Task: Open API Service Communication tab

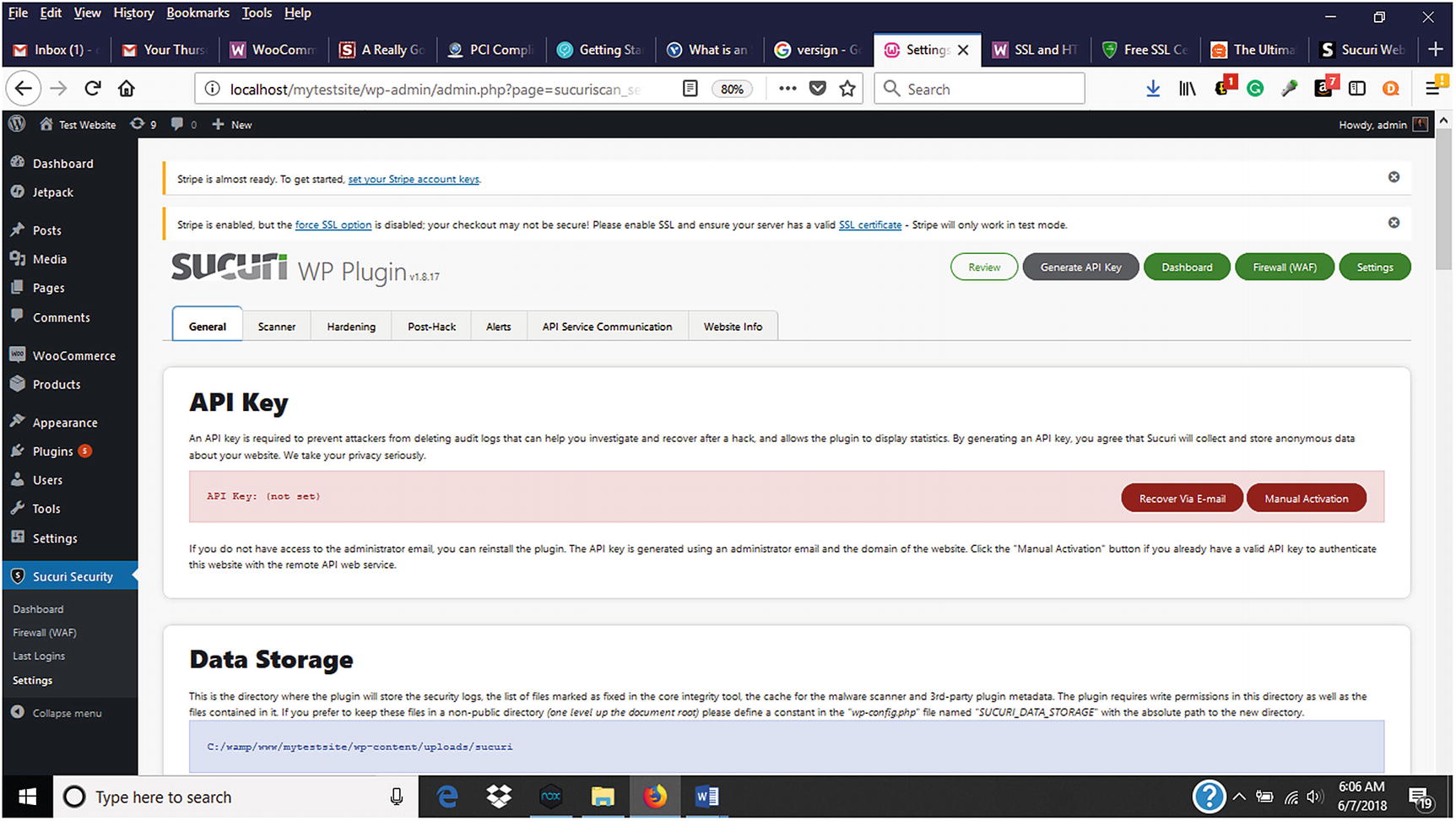Action: point(607,327)
